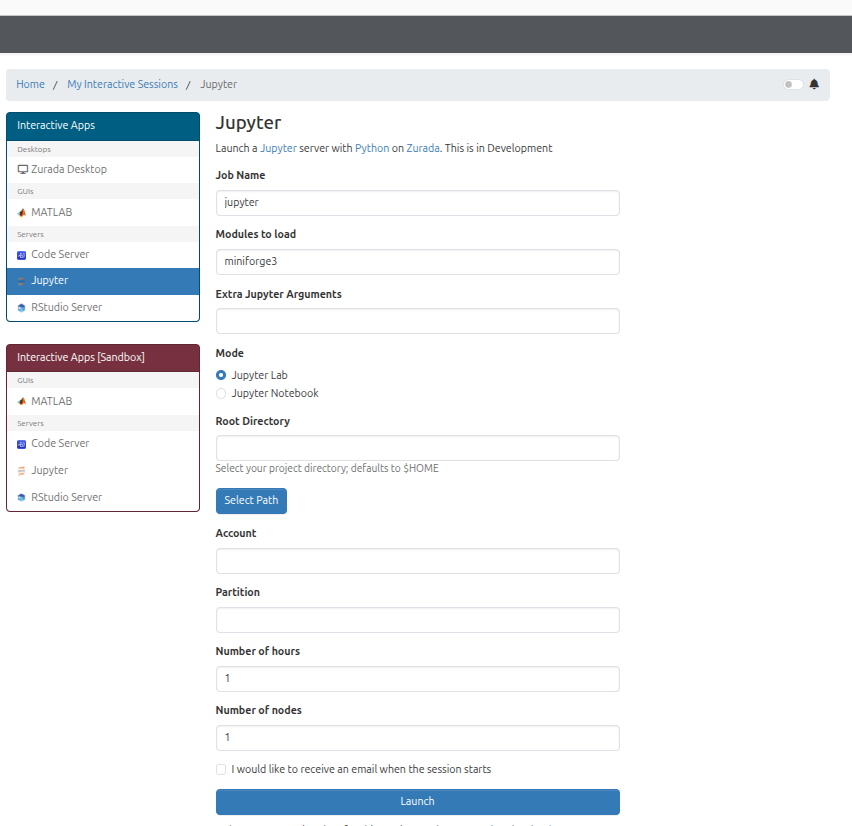852x826 pixels.
Task: Click the Interactive Apps panel header
Action: [103, 126]
